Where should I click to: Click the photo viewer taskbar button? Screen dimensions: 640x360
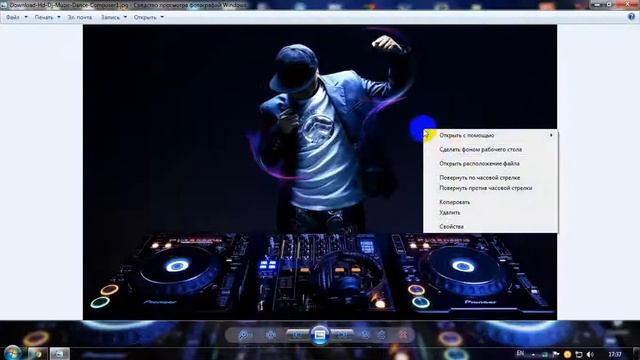(60, 354)
